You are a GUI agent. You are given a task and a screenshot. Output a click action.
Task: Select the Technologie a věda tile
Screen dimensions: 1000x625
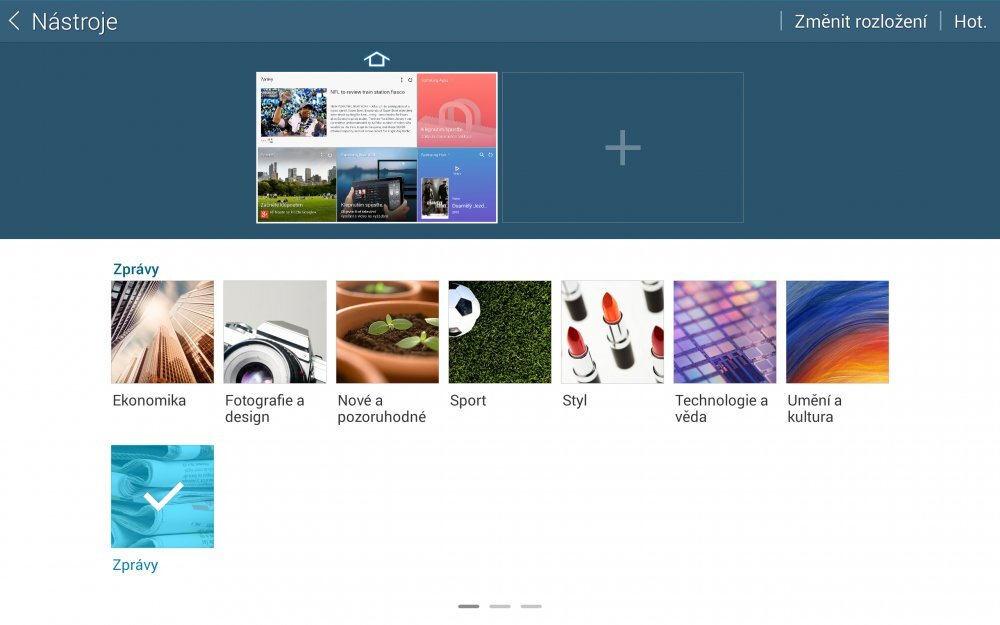(725, 332)
